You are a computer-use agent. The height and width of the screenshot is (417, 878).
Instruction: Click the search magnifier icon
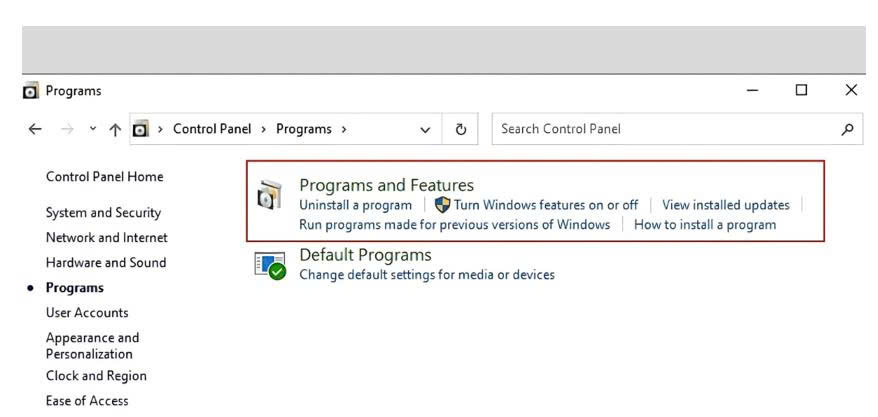coord(848,129)
